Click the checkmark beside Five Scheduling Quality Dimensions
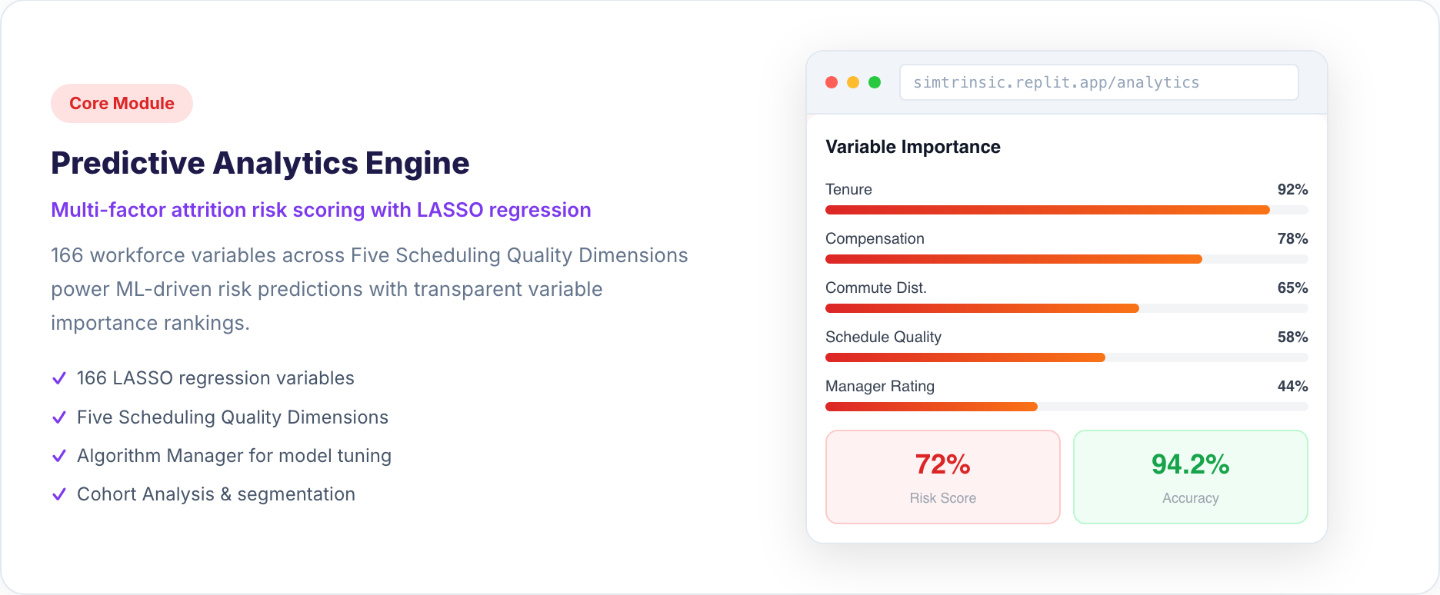 tap(58, 417)
